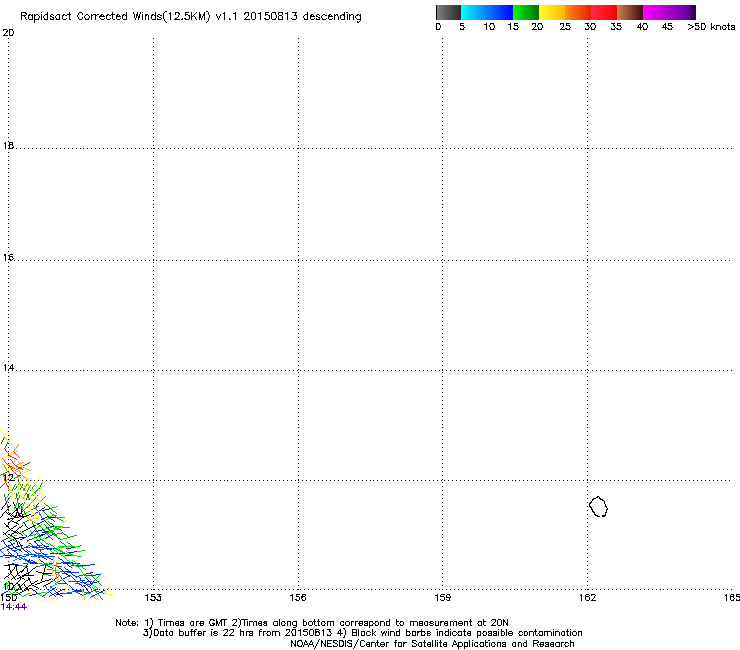
Task: Click the green 15-20 knots legend swatch
Action: 526,12
